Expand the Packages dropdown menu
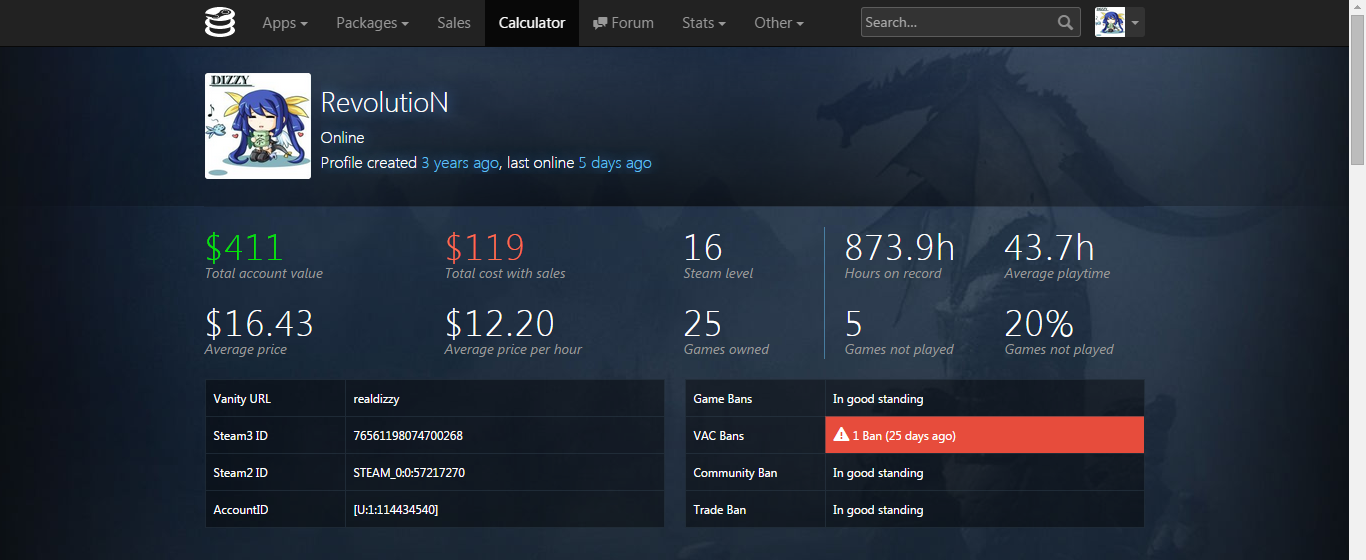 tap(372, 22)
